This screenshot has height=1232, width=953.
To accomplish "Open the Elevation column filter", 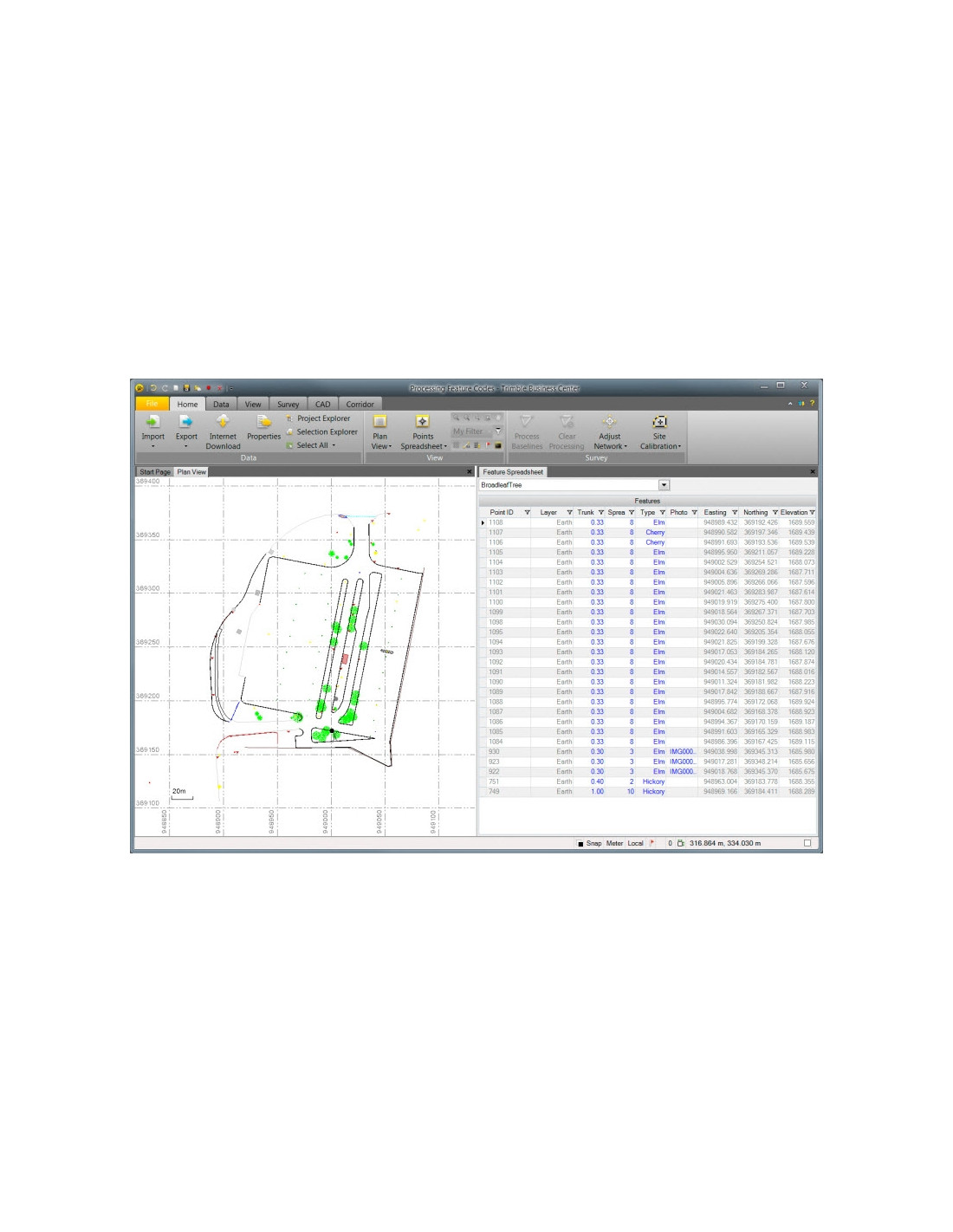I will (812, 513).
